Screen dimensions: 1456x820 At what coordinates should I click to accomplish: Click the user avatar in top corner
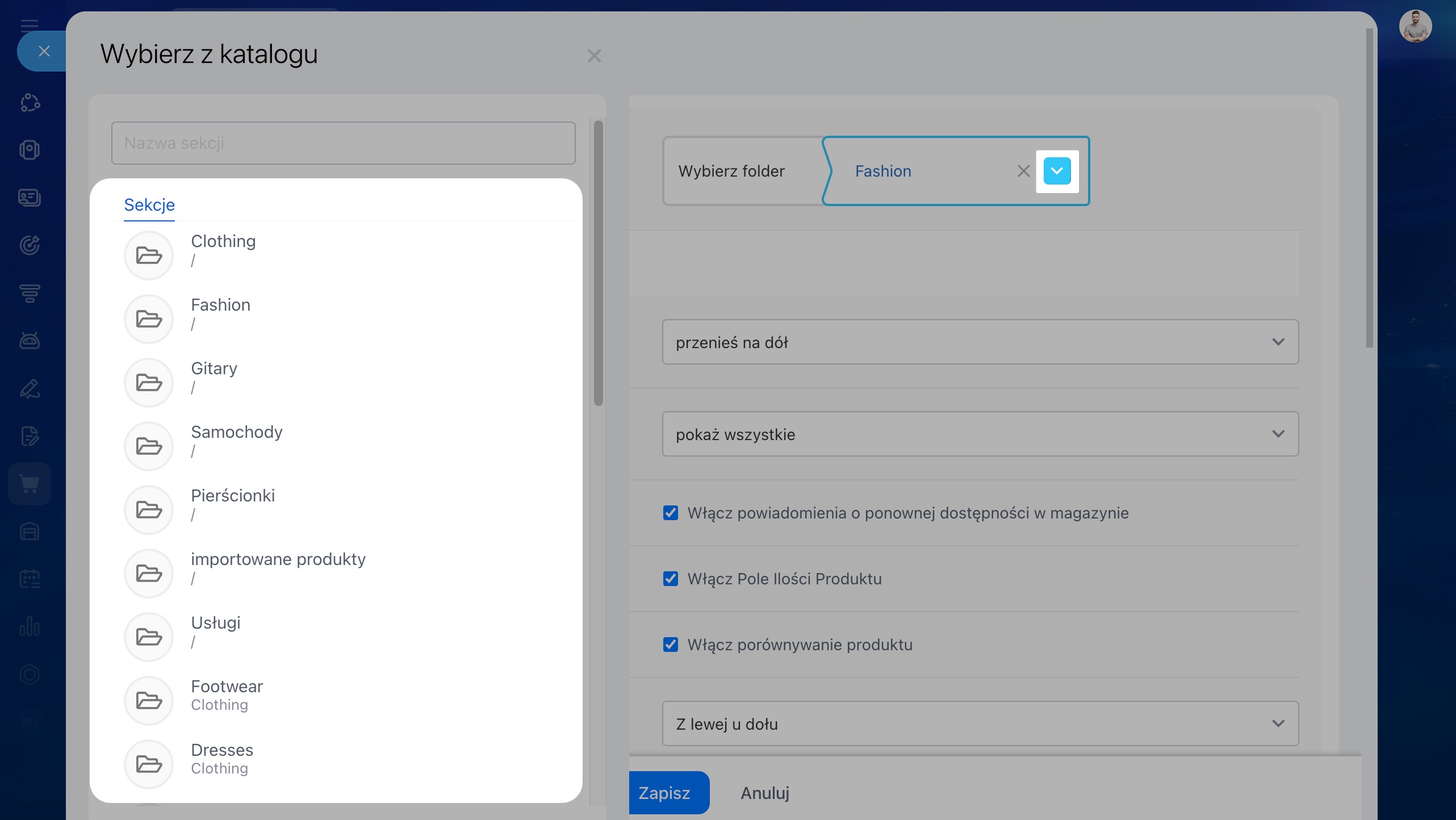pyautogui.click(x=1415, y=26)
